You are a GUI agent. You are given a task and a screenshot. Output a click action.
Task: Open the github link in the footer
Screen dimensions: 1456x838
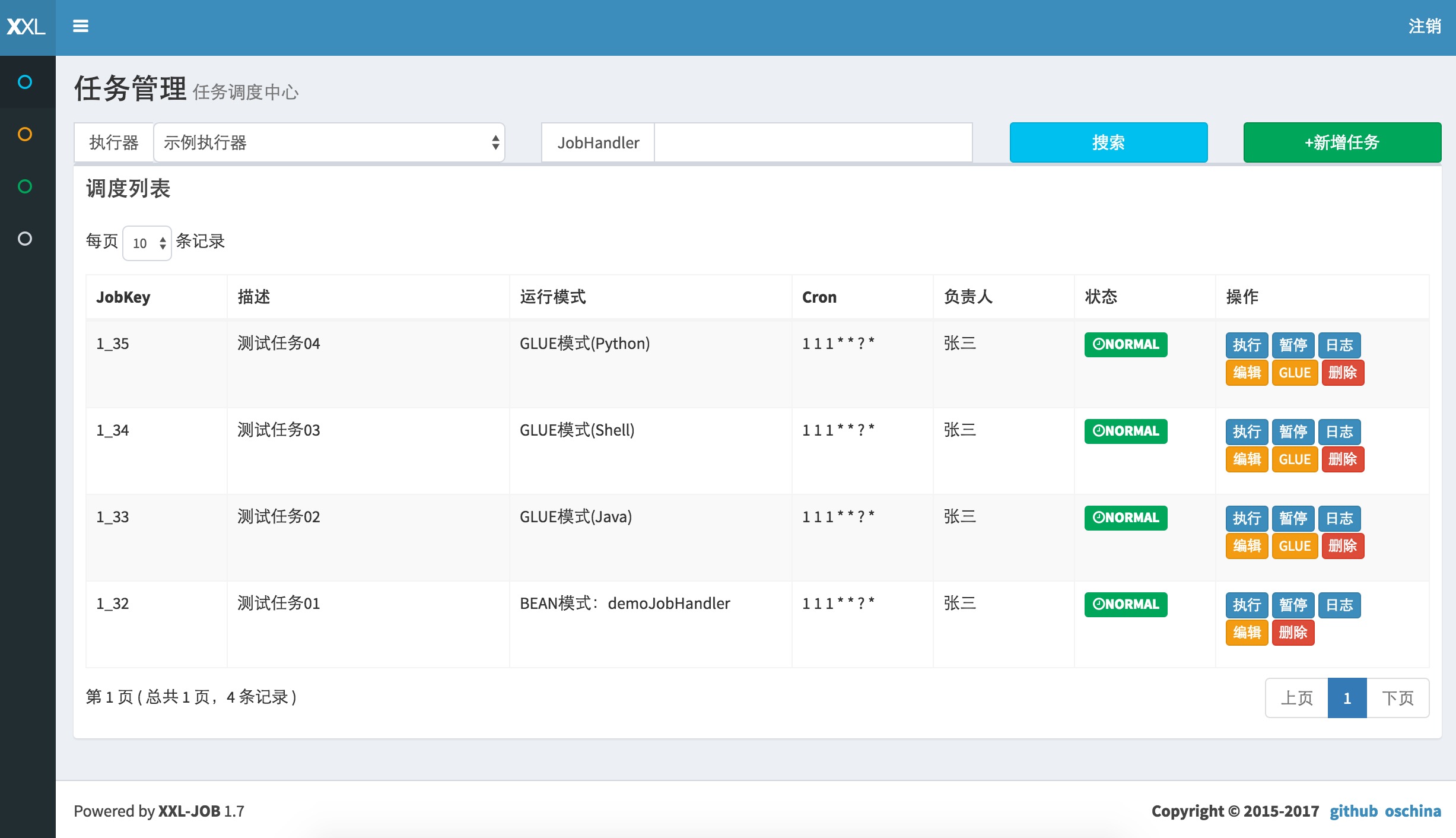click(x=1355, y=811)
